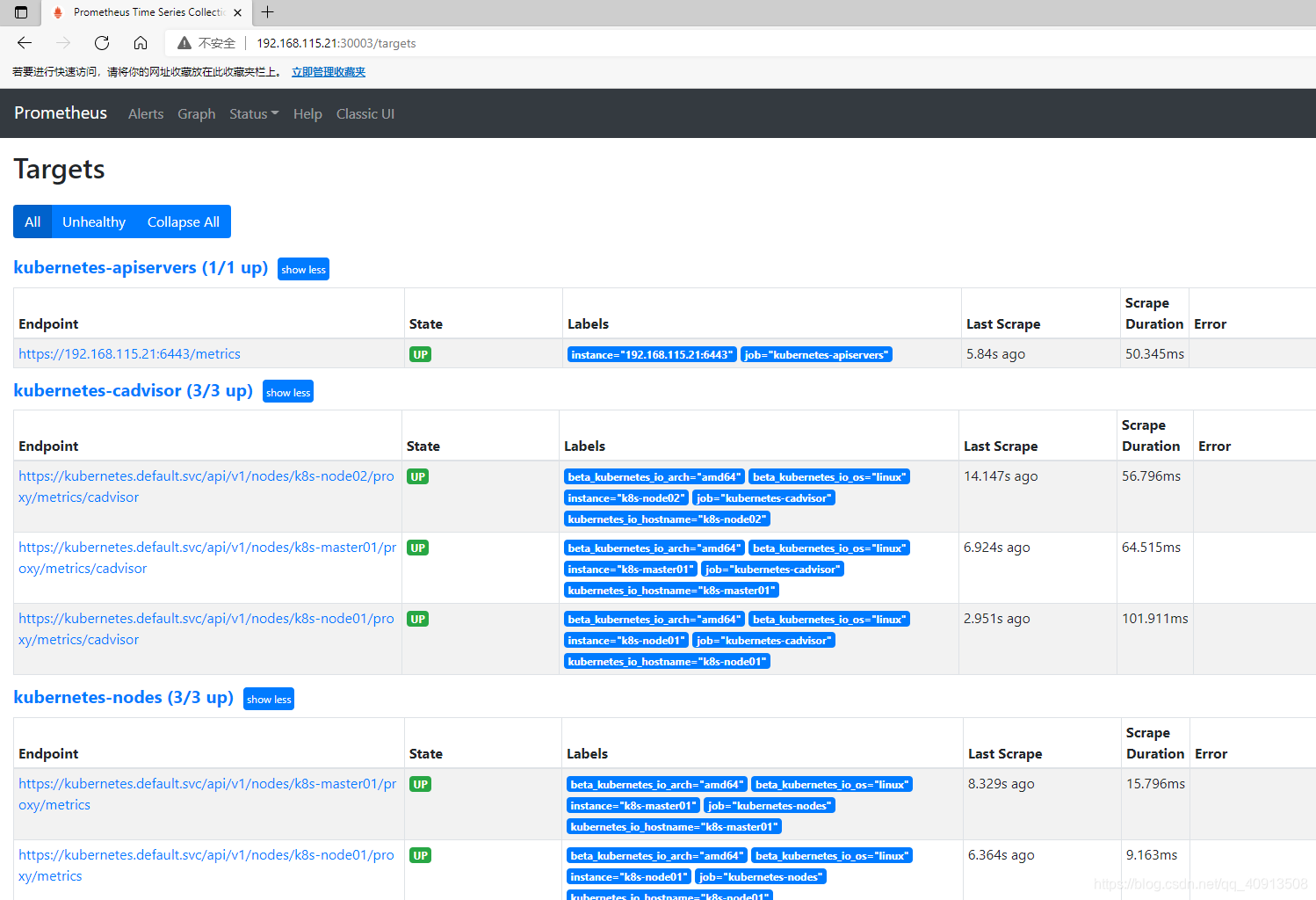Screen dimensions: 1316x900
Task: Switch to Classic UI
Action: [x=365, y=114]
